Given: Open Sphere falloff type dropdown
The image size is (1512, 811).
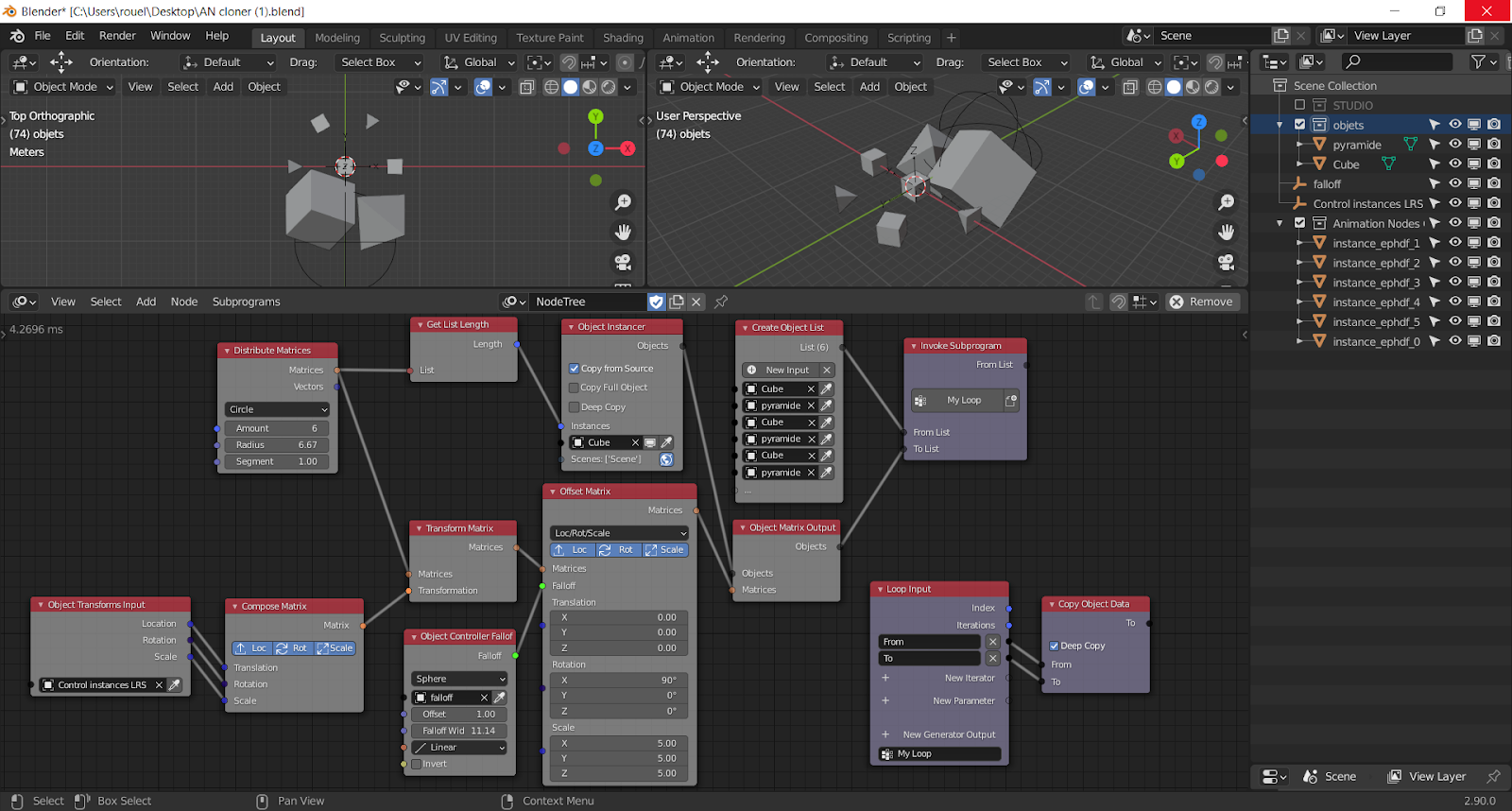Looking at the screenshot, I should click(460, 679).
